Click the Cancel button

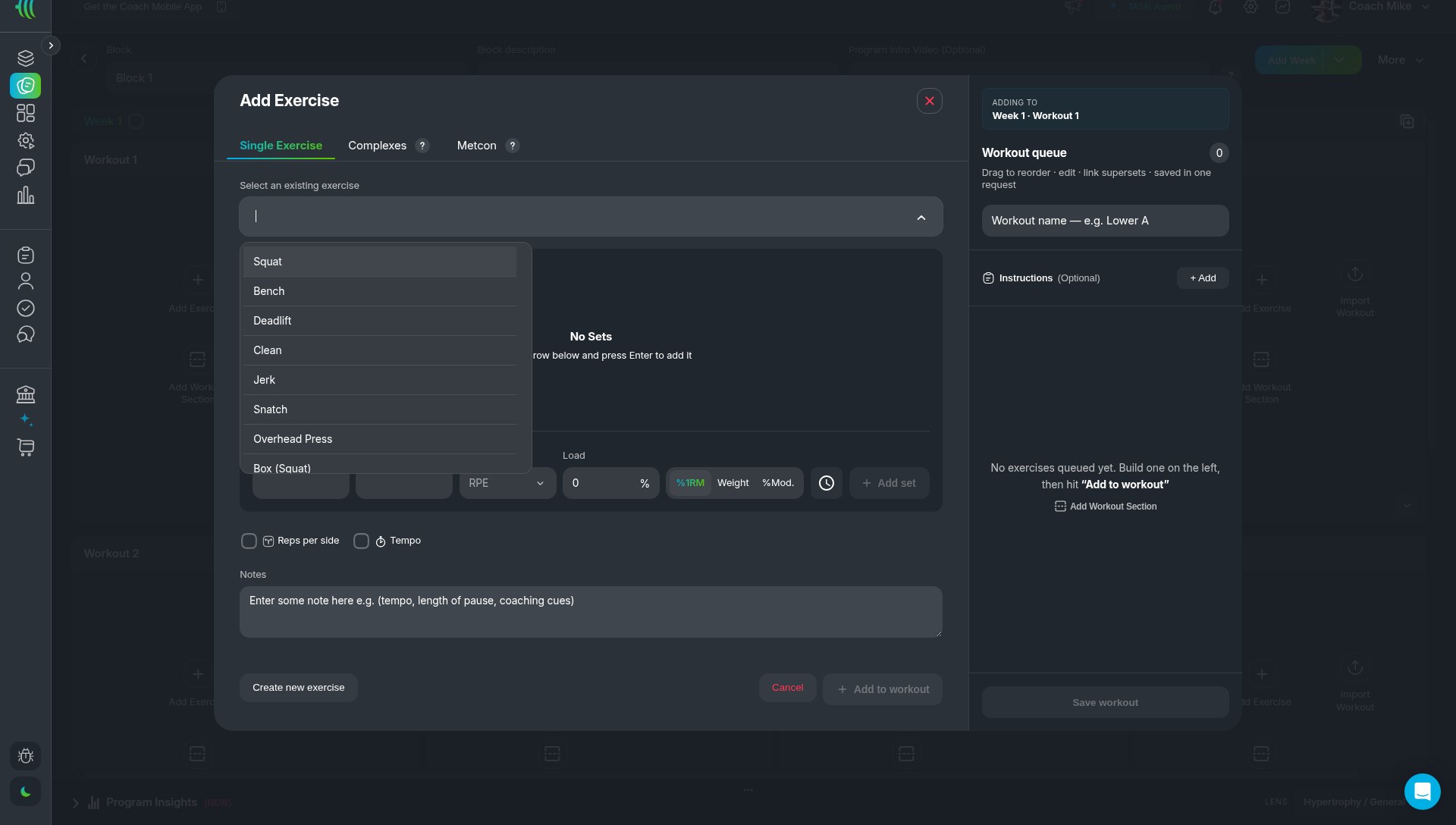pyautogui.click(x=787, y=688)
